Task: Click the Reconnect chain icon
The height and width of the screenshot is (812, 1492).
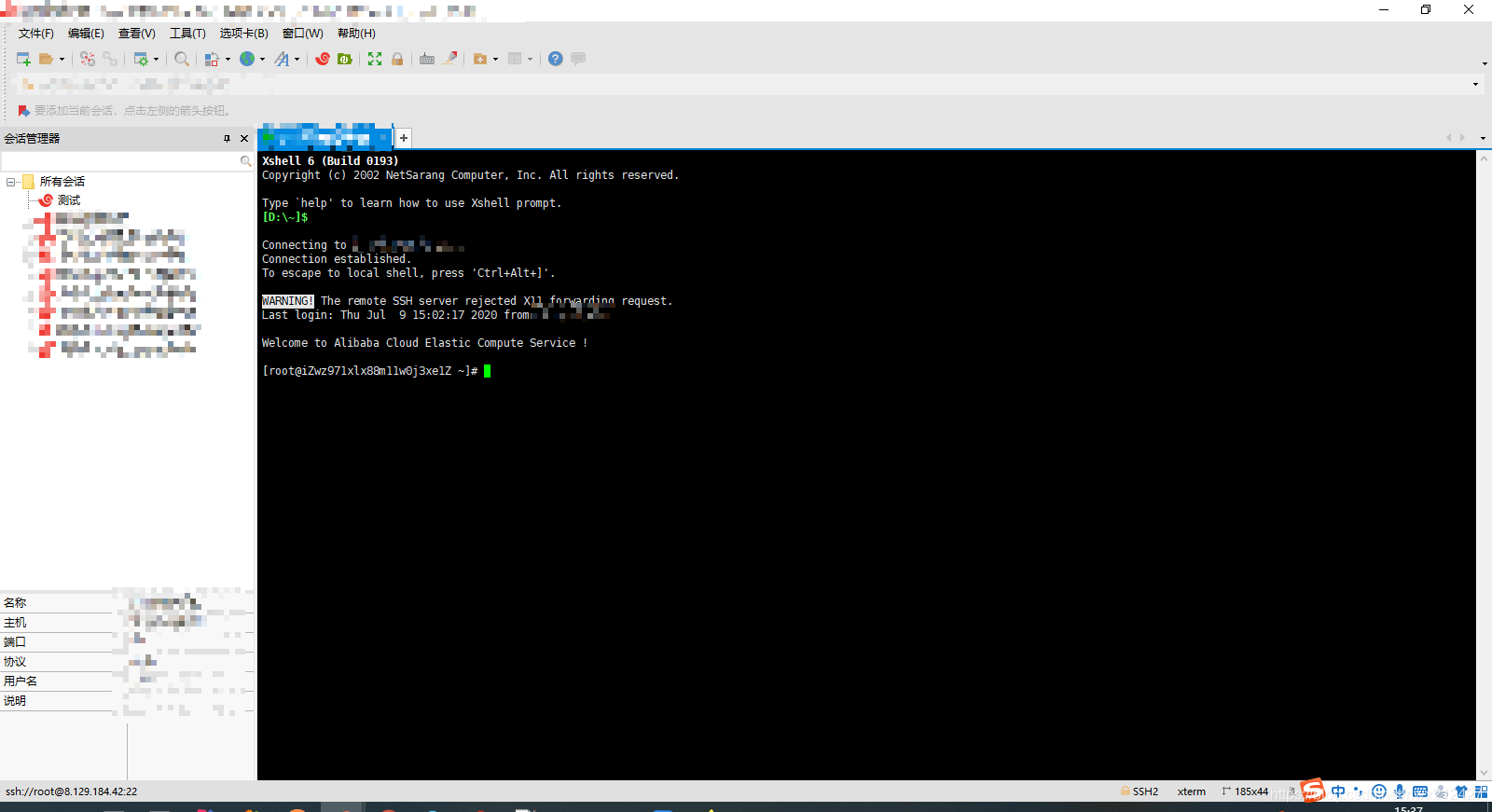Action: pyautogui.click(x=110, y=59)
